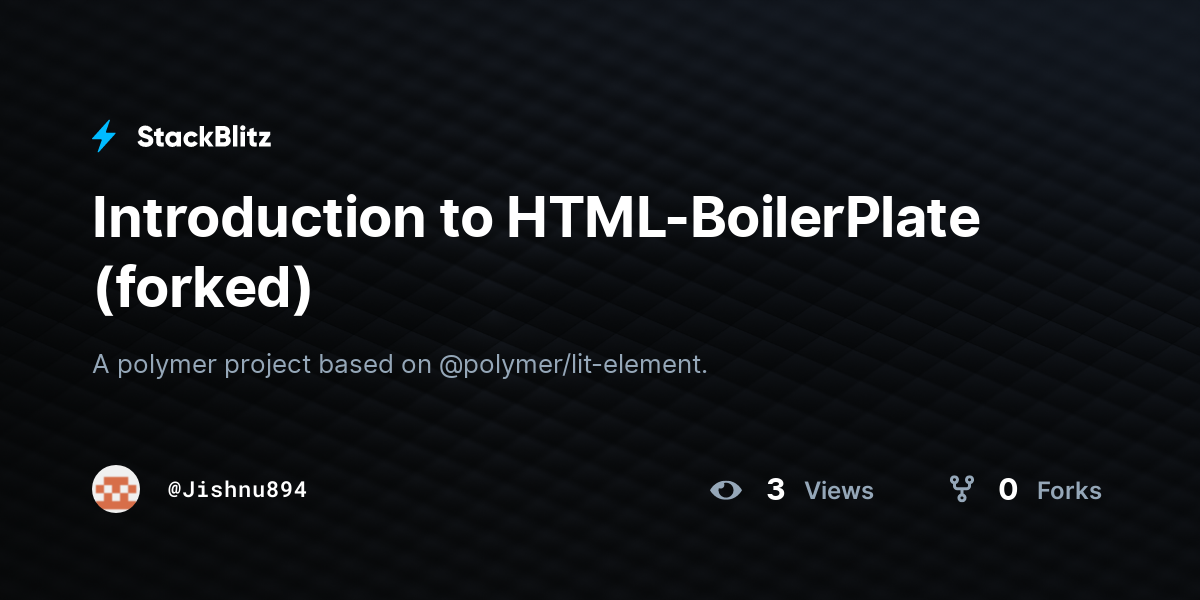The image size is (1200, 600).
Task: Open the Jishnu894 user avatar
Action: pyautogui.click(x=116, y=489)
